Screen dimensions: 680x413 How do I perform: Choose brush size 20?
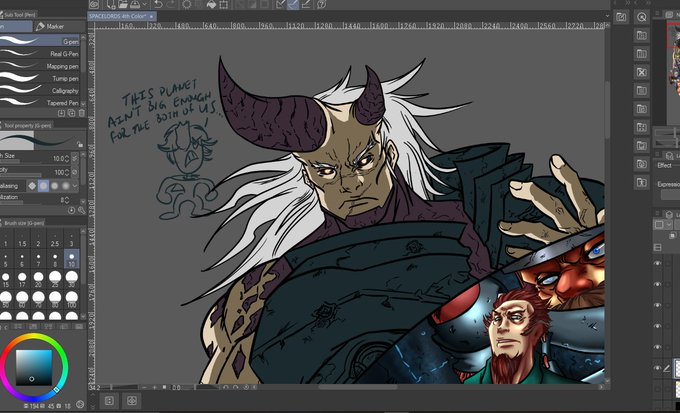tap(39, 279)
